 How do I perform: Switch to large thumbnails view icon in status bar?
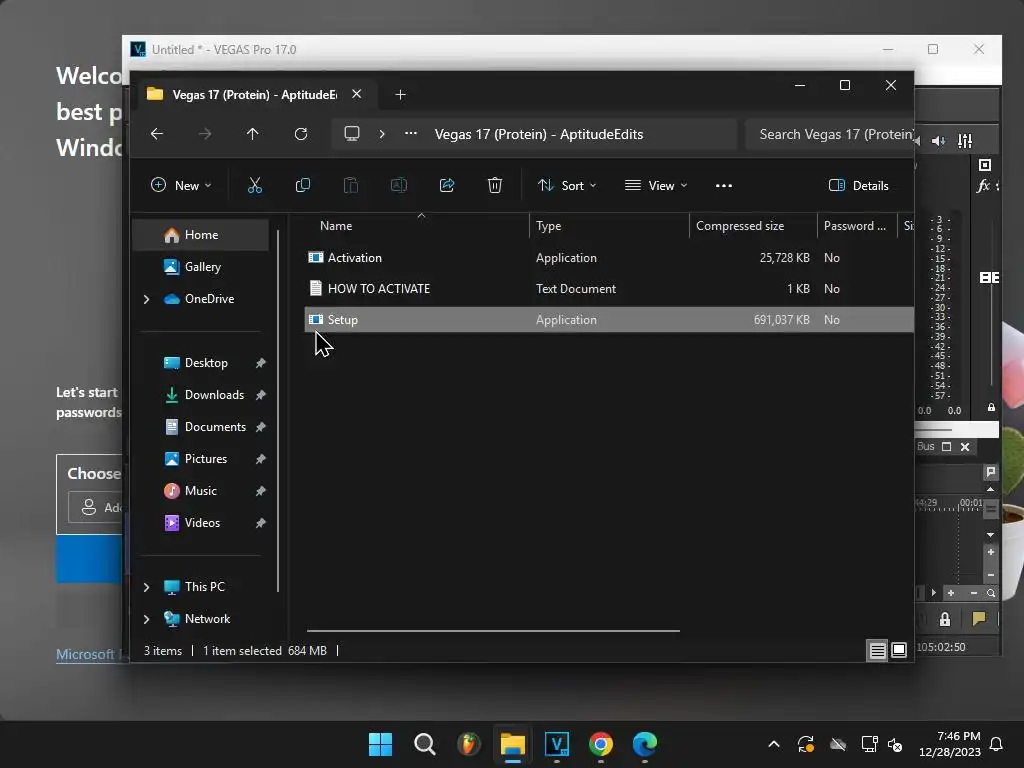pyautogui.click(x=899, y=650)
